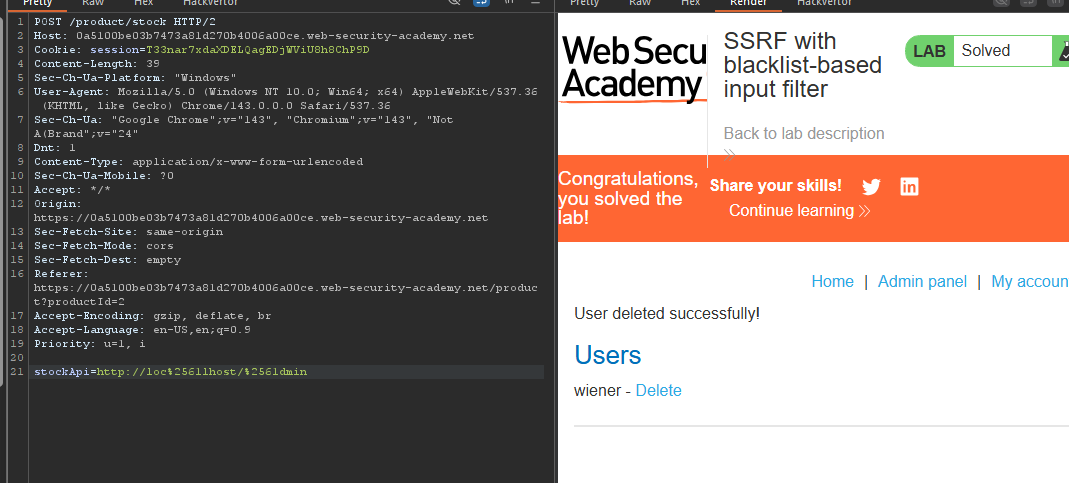
Task: Click the 'Congratulations, you solved the lab!' message
Action: pyautogui.click(x=628, y=199)
